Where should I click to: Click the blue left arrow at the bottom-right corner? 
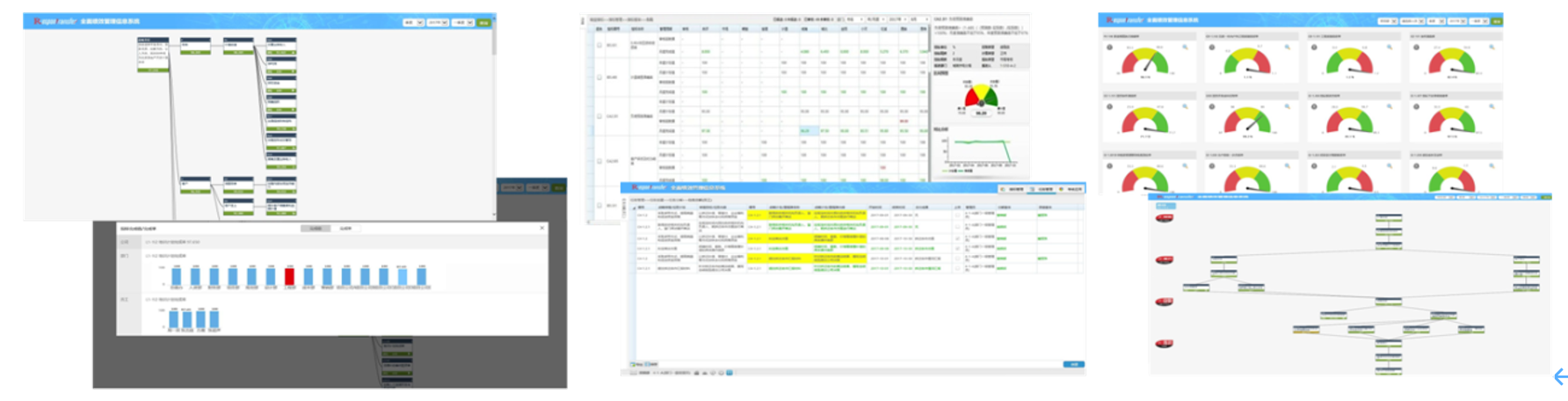1560,377
